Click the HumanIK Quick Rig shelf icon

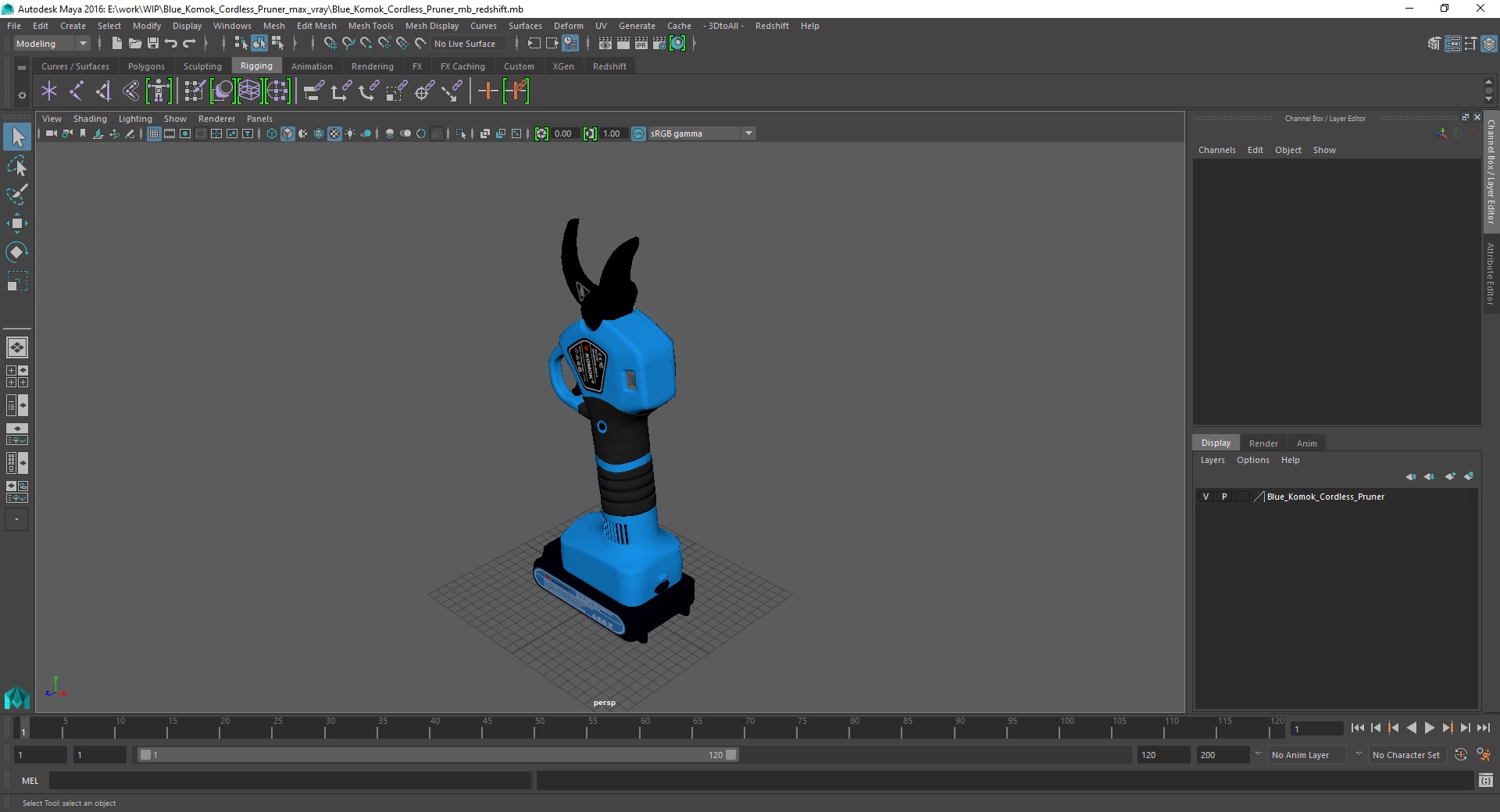pos(159,91)
